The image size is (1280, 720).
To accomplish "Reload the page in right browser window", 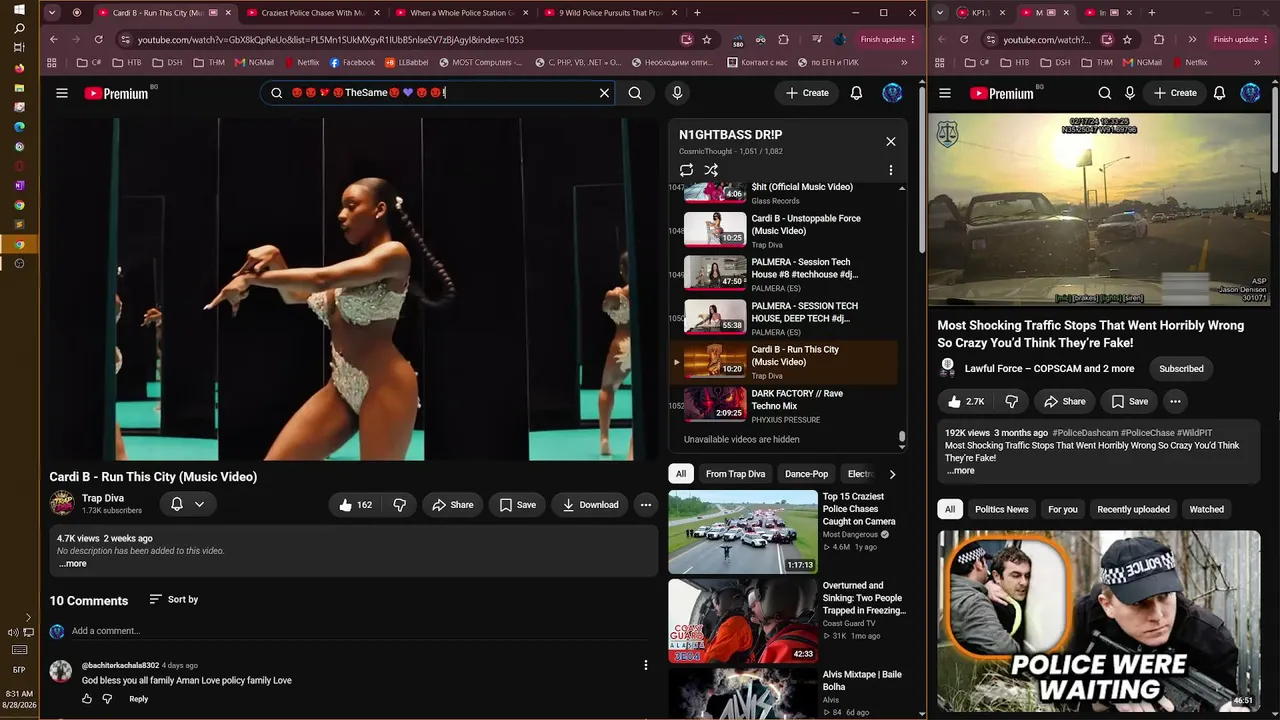I will (x=964, y=39).
